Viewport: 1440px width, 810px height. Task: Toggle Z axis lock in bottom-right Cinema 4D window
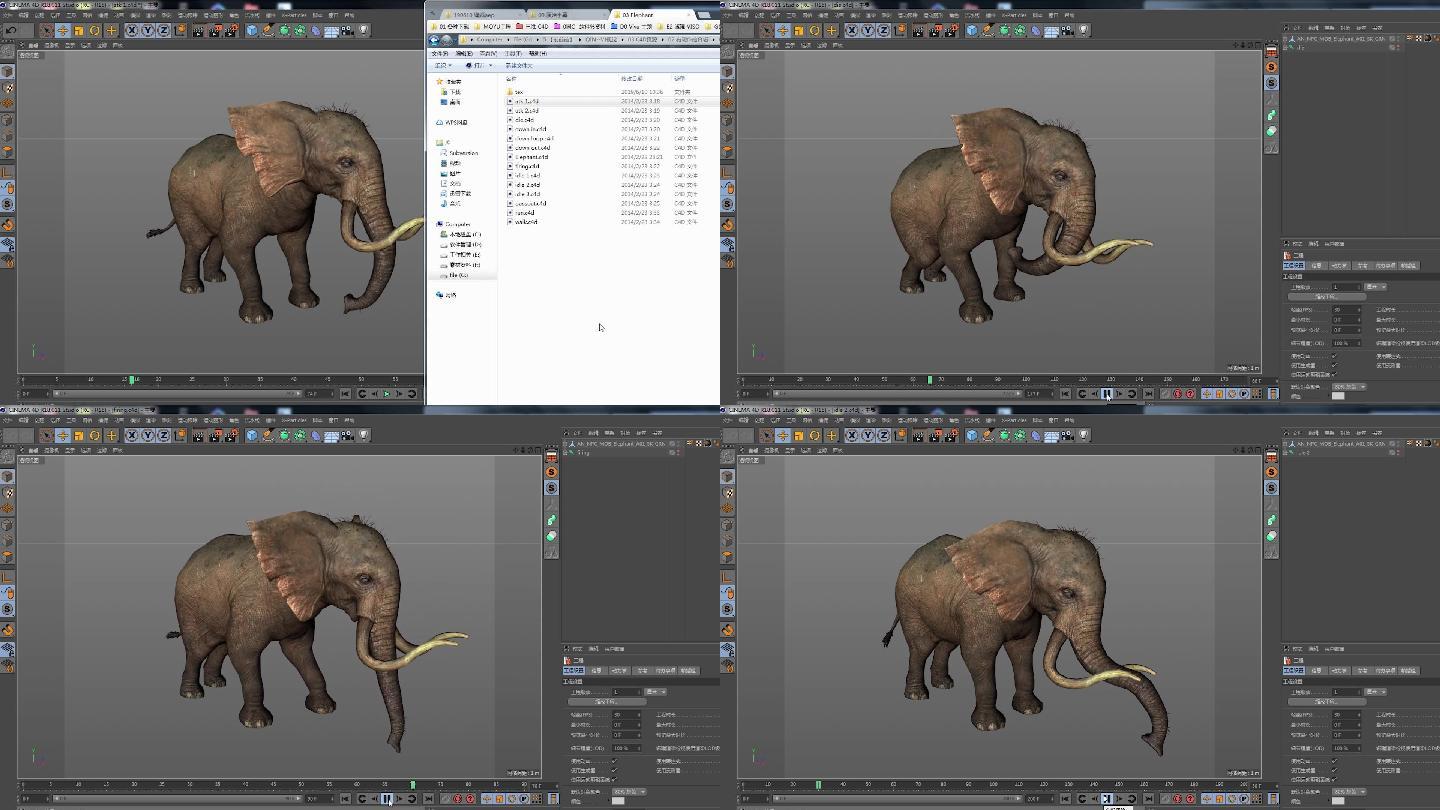click(x=883, y=435)
